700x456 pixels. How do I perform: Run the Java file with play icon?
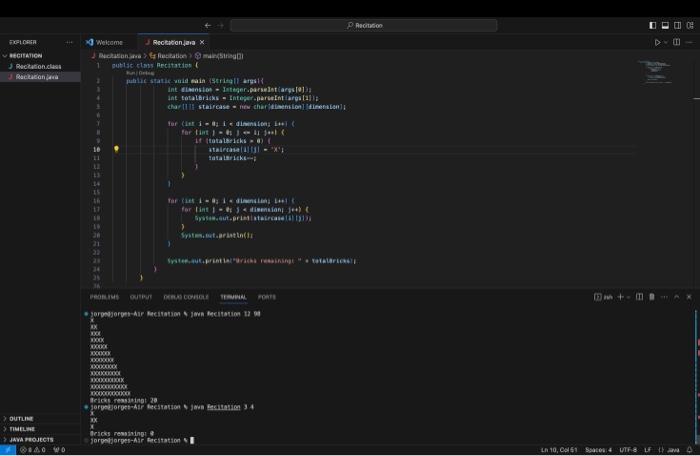click(657, 42)
